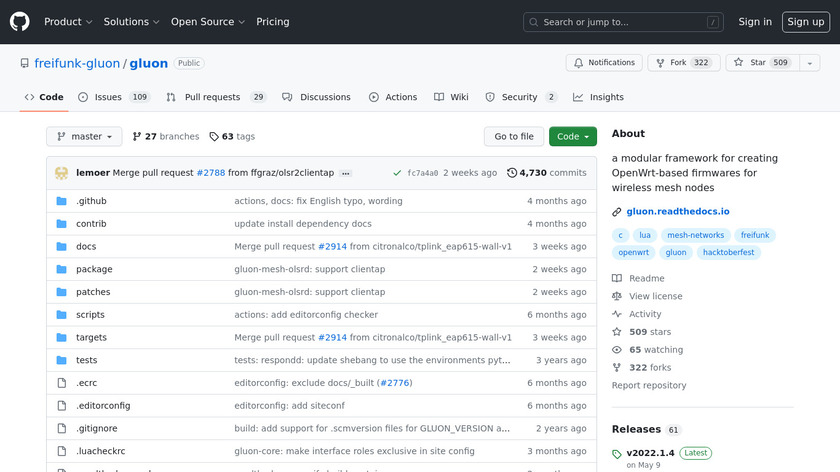840x472 pixels.
Task: Click the Notifications bell button
Action: click(x=604, y=62)
